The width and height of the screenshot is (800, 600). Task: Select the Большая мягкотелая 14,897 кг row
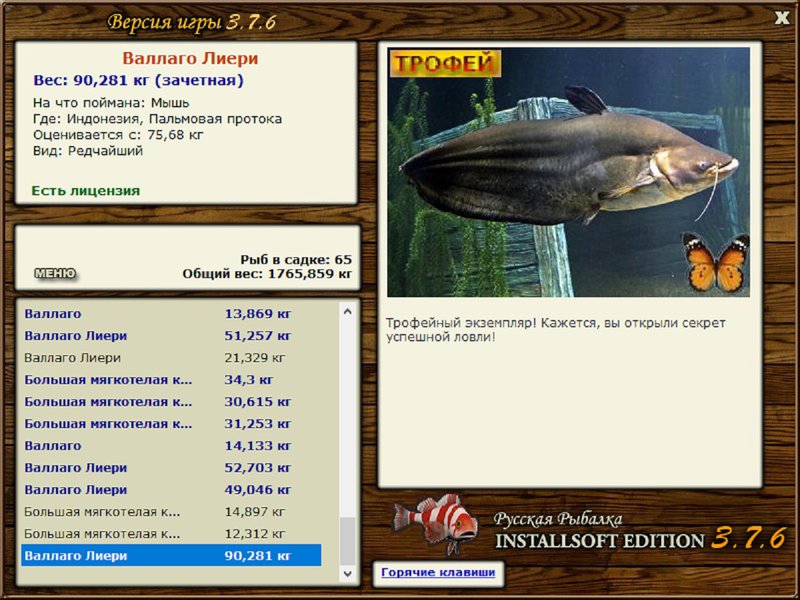pyautogui.click(x=171, y=511)
